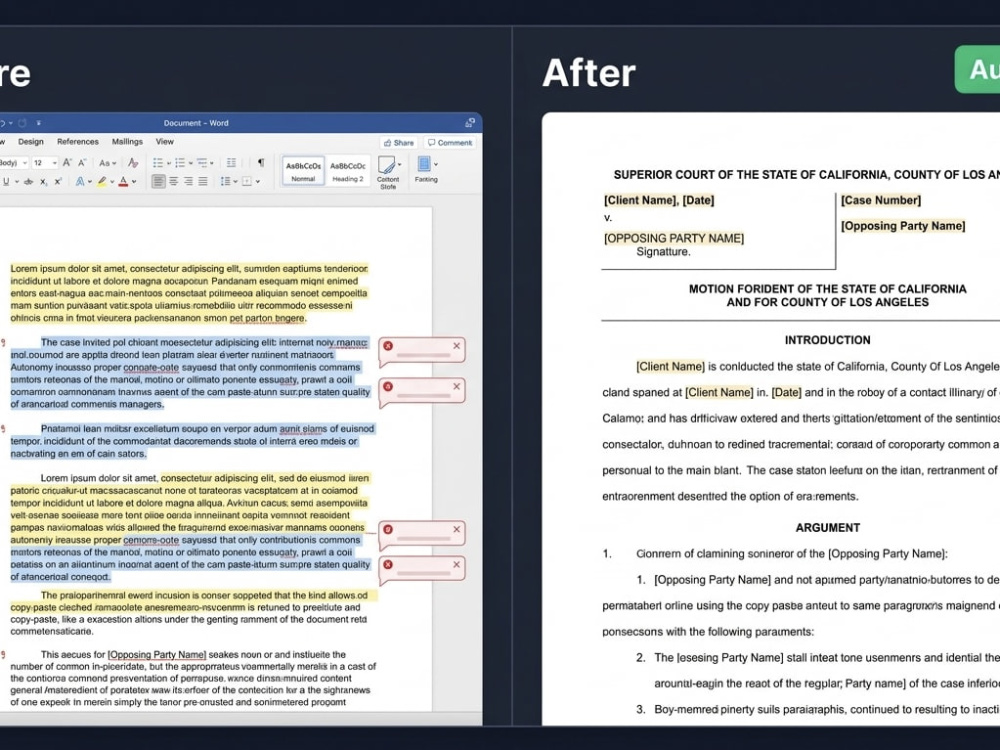Screen dimensions: 1000x750
Task: Click the borders icon in paragraph group
Action: pyautogui.click(x=247, y=182)
